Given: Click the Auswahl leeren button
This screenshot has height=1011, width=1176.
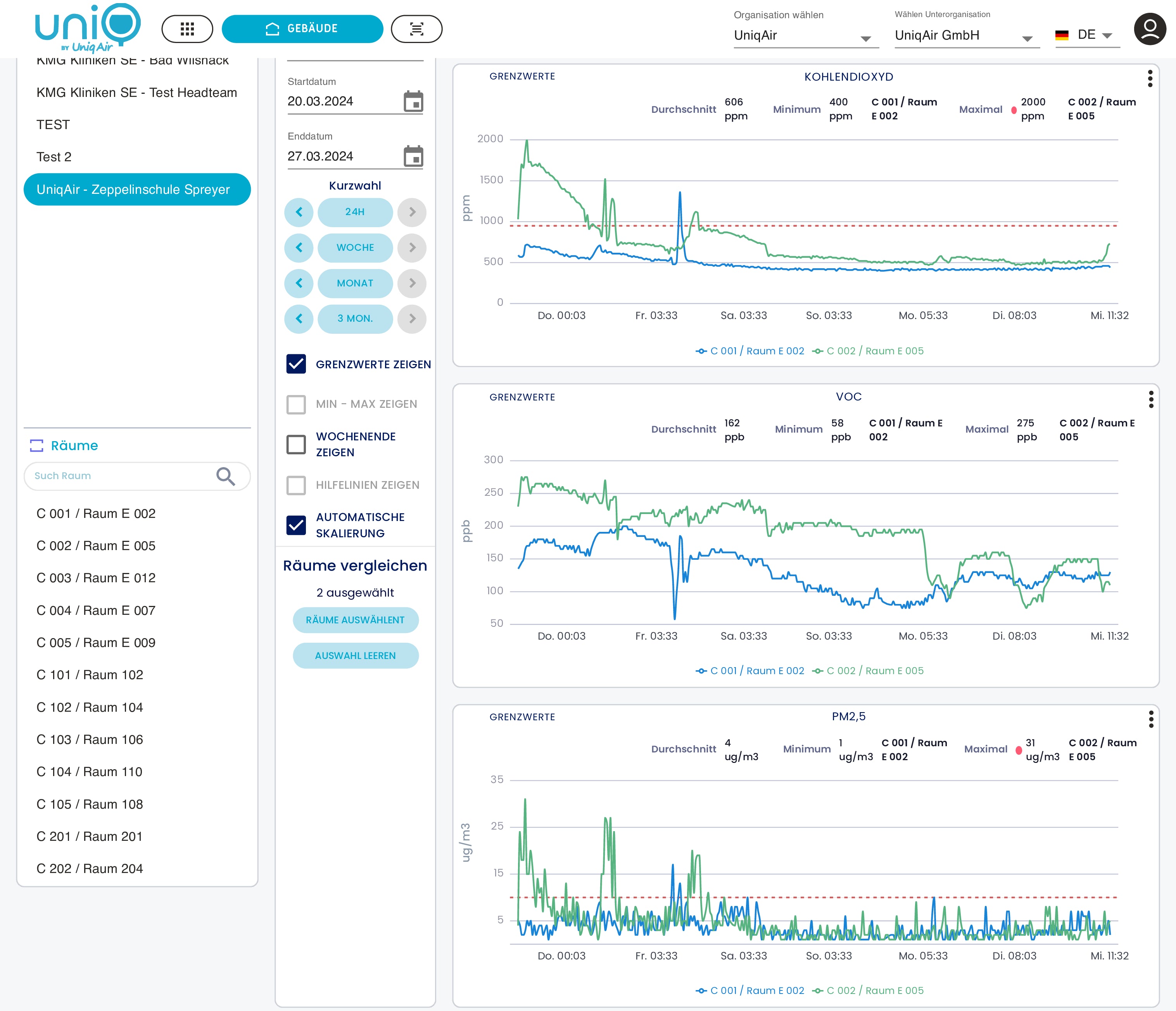Looking at the screenshot, I should point(355,655).
